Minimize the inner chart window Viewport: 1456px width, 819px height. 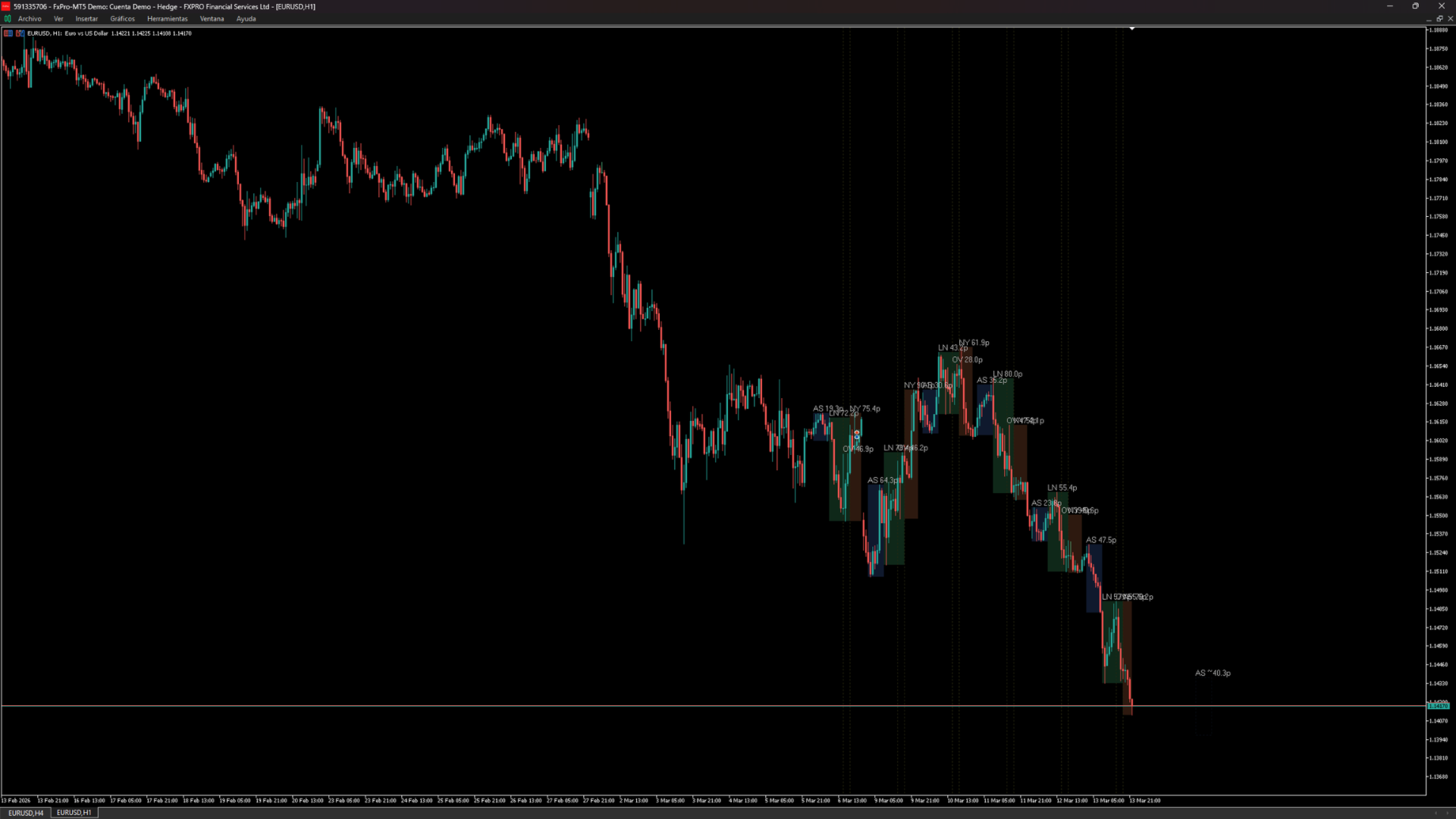(1429, 19)
